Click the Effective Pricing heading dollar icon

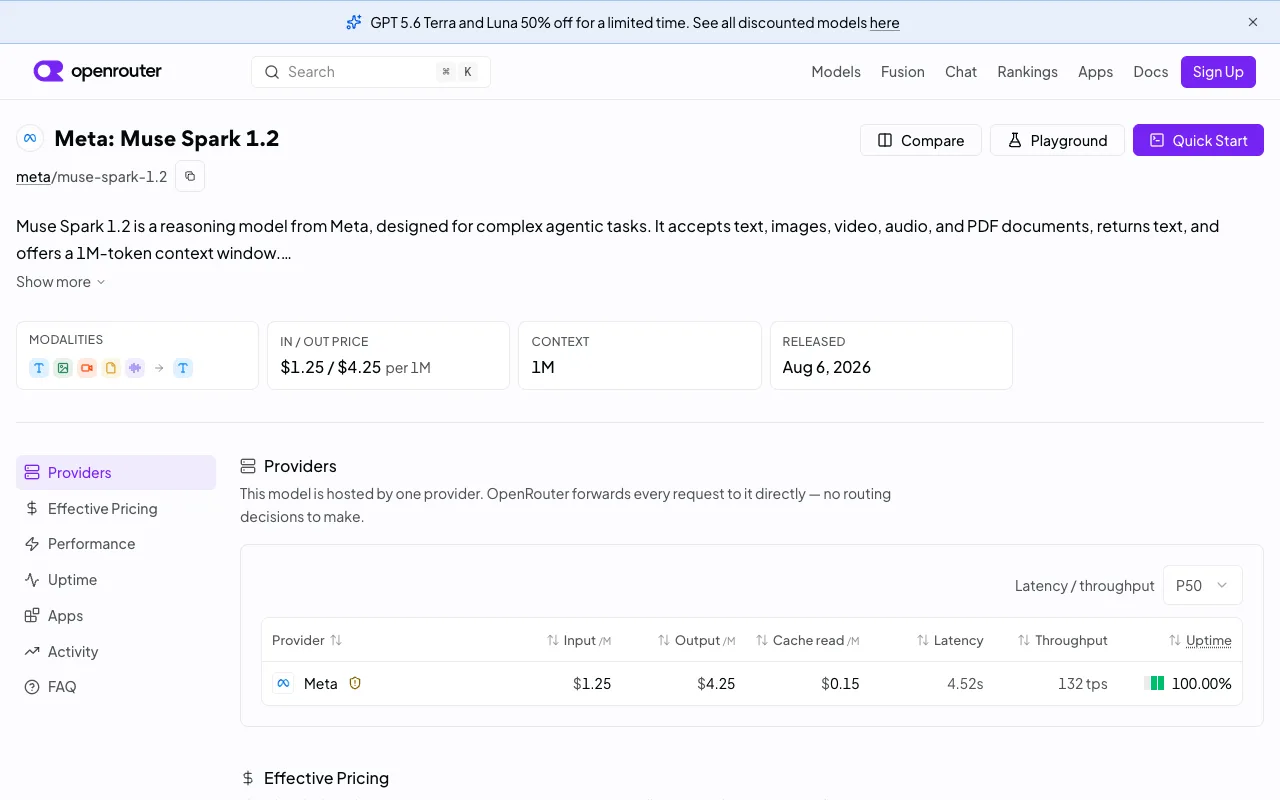(x=248, y=778)
